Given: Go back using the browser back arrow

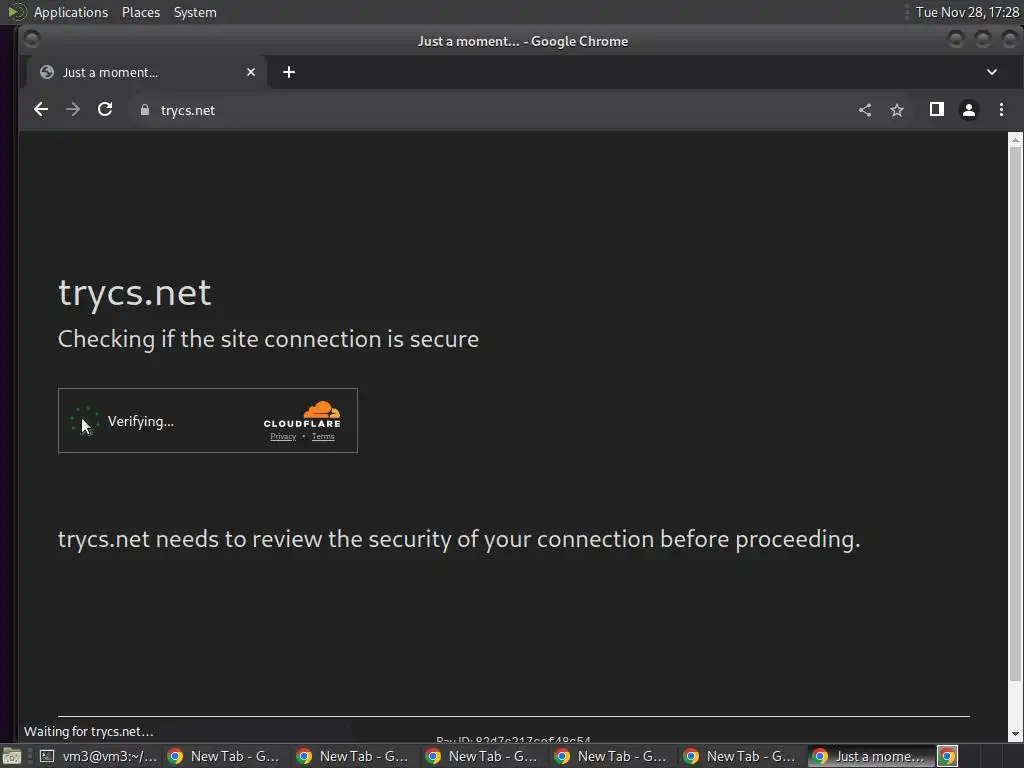Looking at the screenshot, I should (x=40, y=110).
